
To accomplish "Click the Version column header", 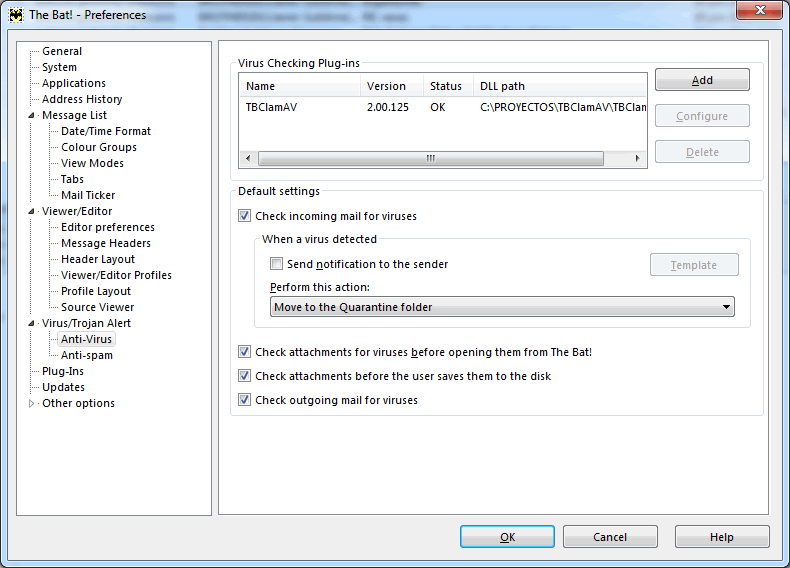I will 391,86.
